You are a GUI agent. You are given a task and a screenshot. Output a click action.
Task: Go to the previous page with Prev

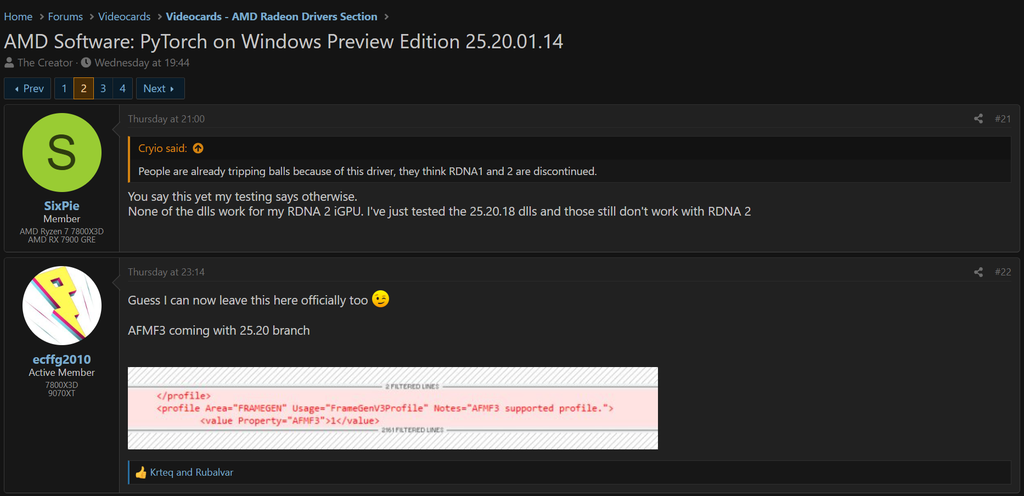click(x=27, y=88)
